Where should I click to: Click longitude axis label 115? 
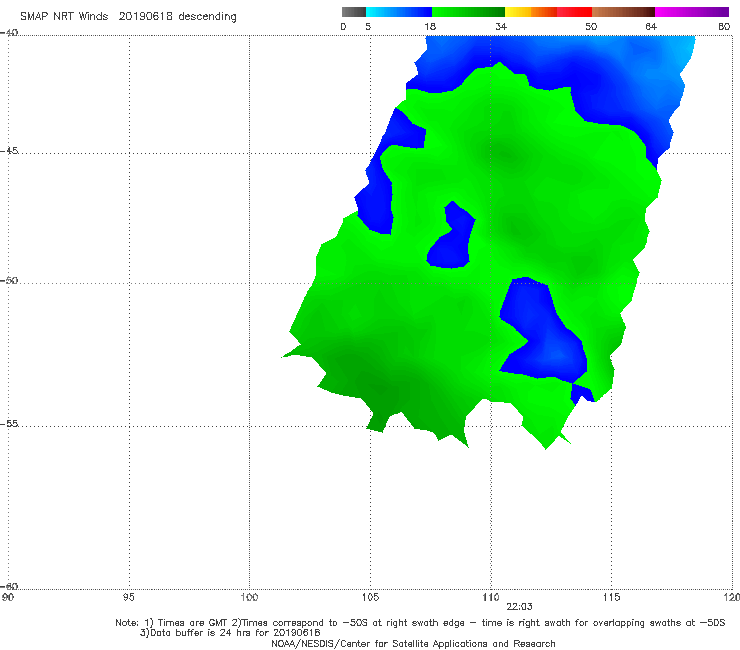point(612,598)
